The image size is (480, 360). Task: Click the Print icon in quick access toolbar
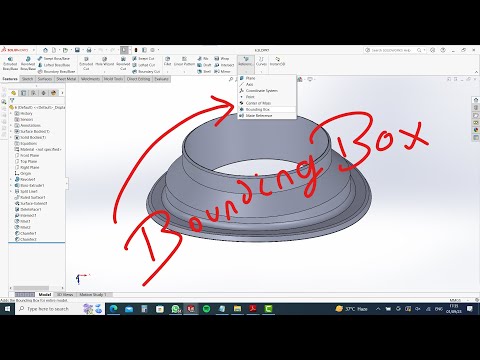pos(89,50)
